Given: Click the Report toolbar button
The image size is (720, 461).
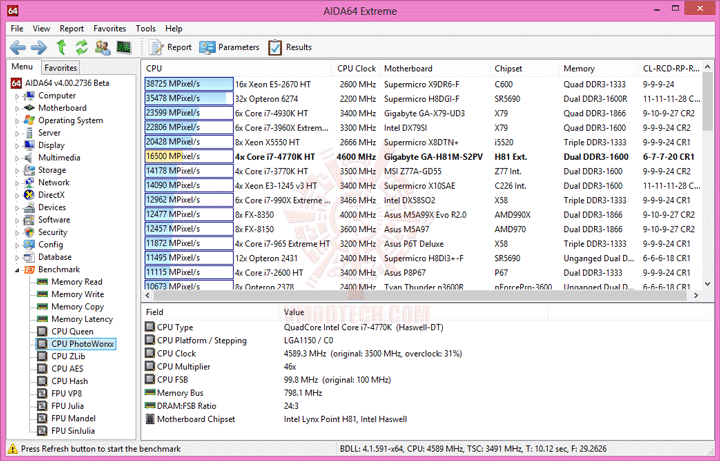Looking at the screenshot, I should coord(170,47).
